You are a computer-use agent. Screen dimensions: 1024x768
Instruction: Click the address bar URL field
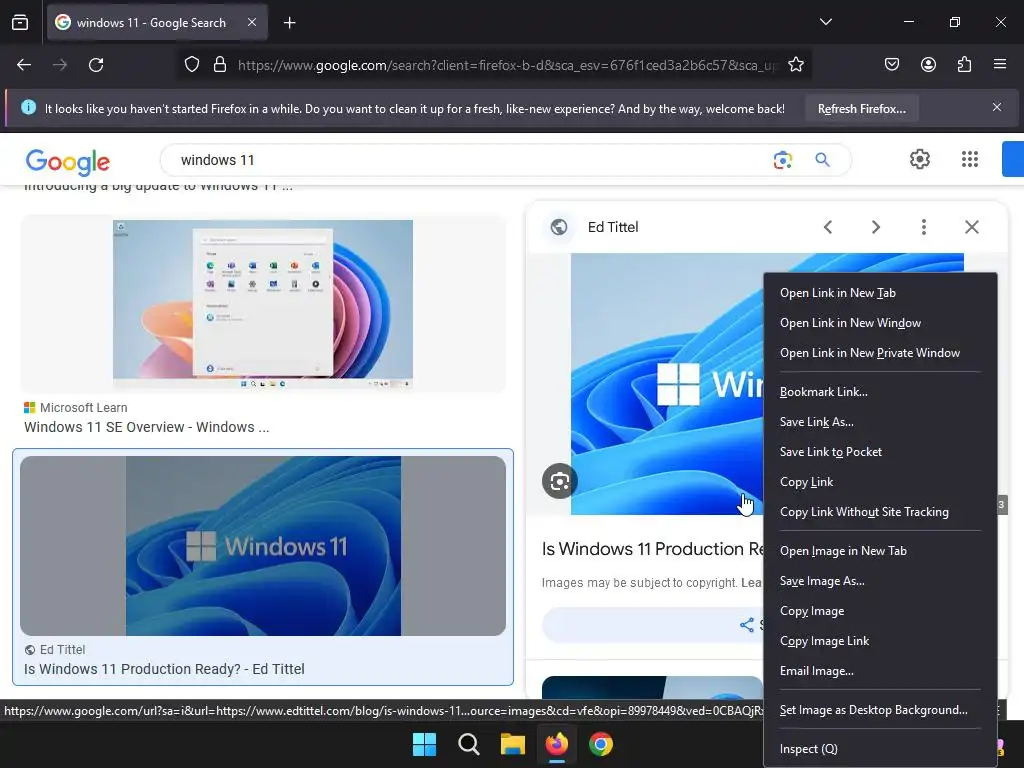508,65
